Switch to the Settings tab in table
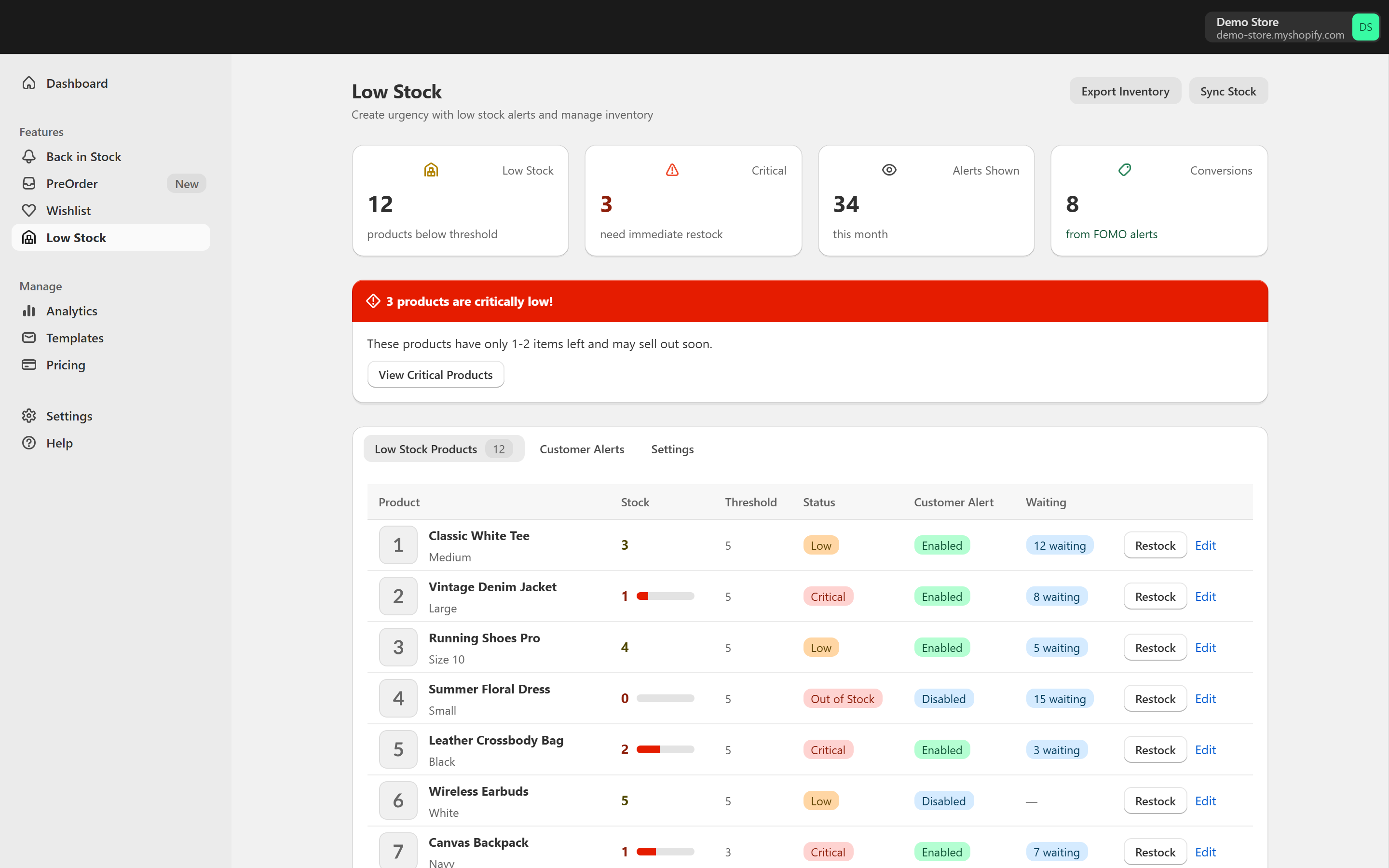The width and height of the screenshot is (1389, 868). [672, 449]
